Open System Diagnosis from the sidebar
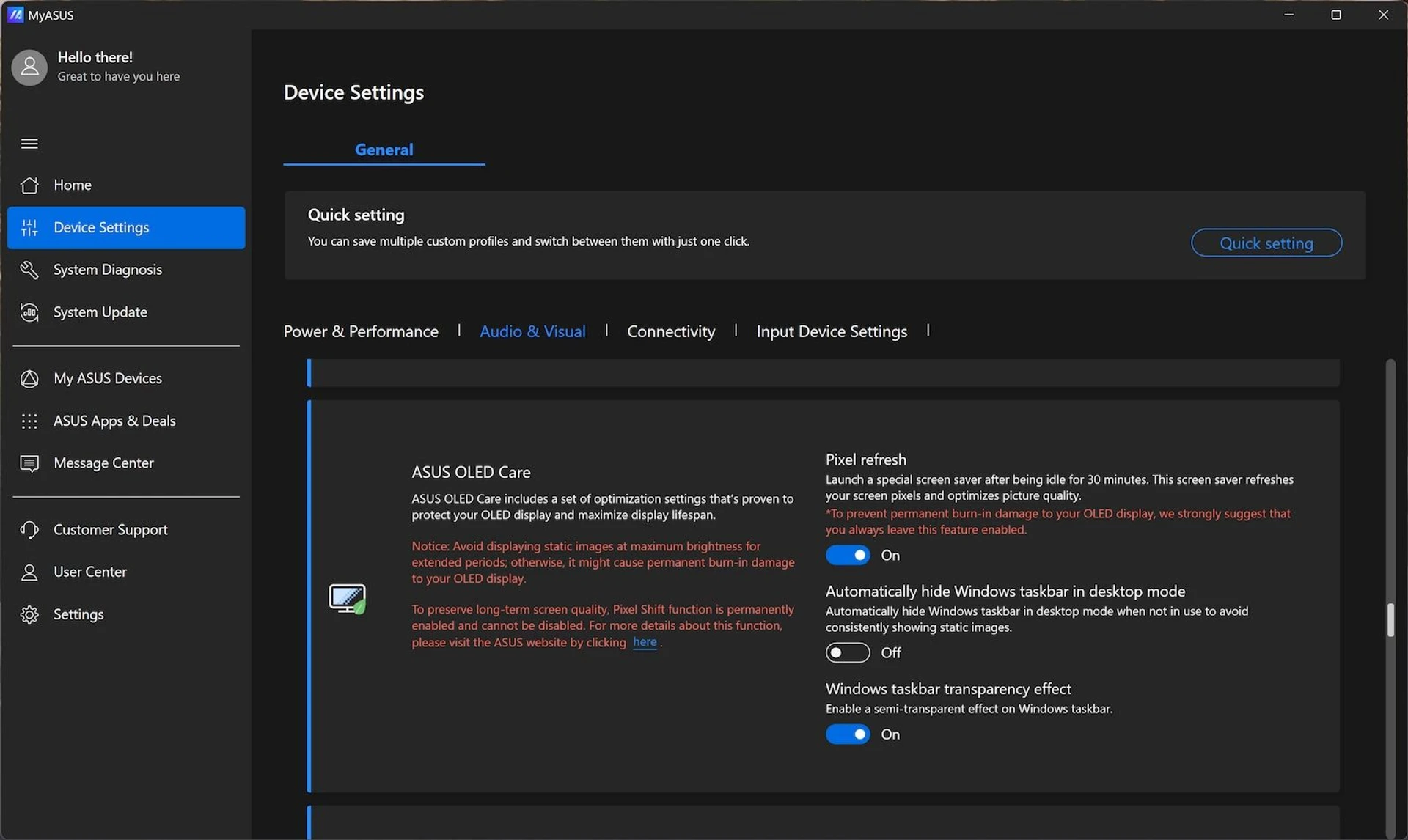Screen dimensions: 1408x840 (x=126, y=270)
